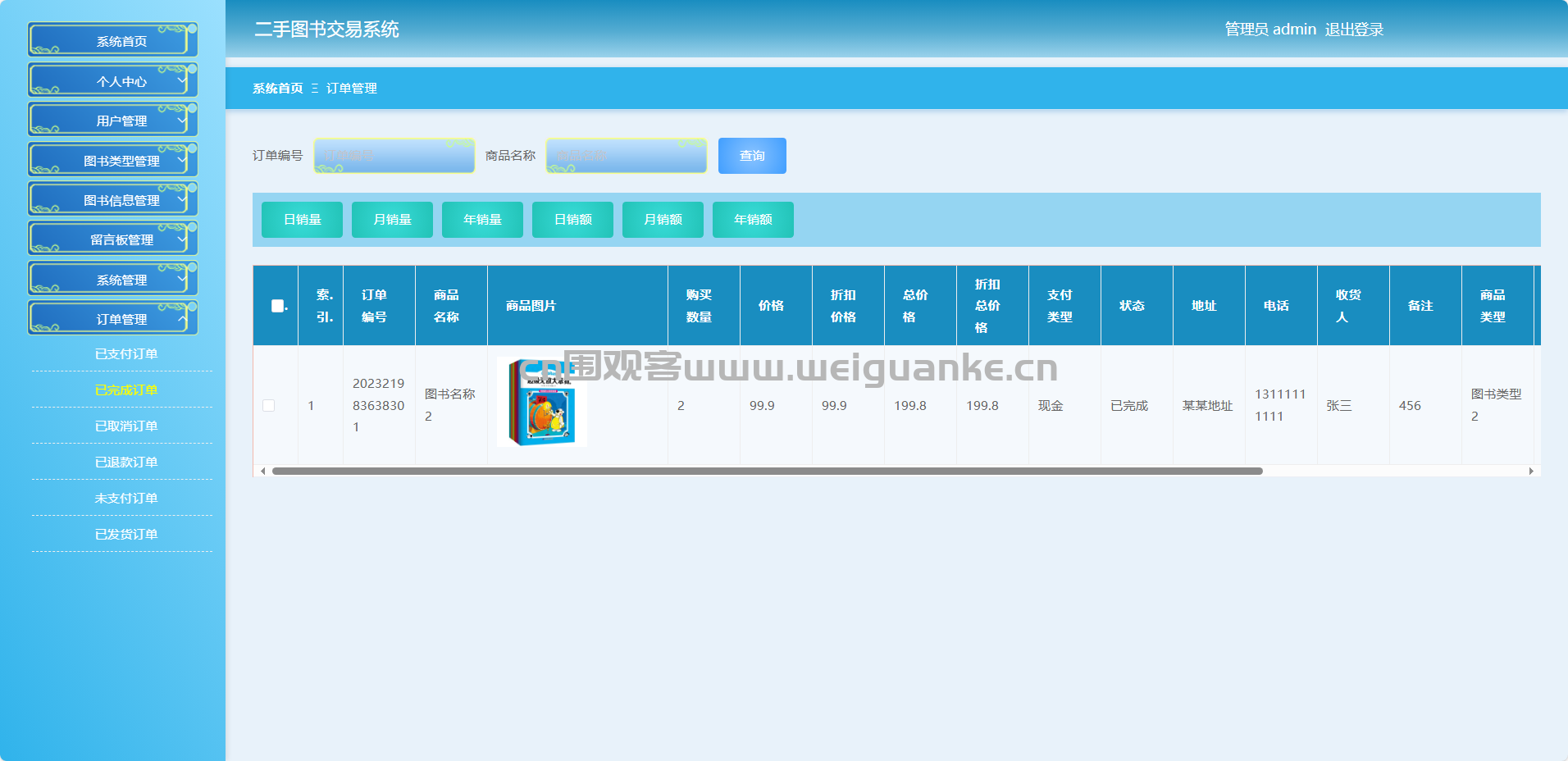Toggle select-all checkbox in table header
1568x761 pixels.
pyautogui.click(x=277, y=306)
